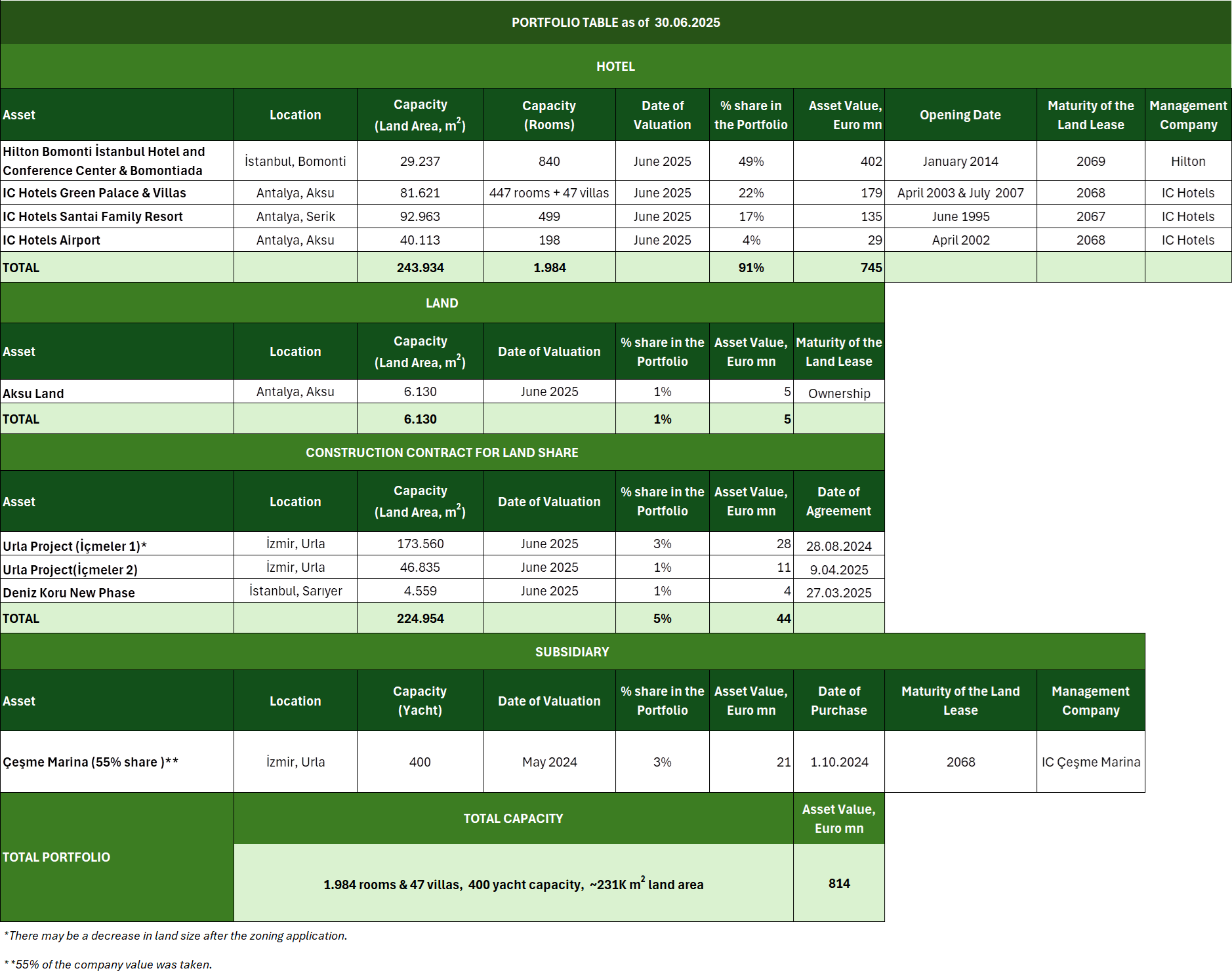Click CONSTRUCTION CONTRACT FOR LAND SHARE header
1232x979 pixels.
(441, 452)
